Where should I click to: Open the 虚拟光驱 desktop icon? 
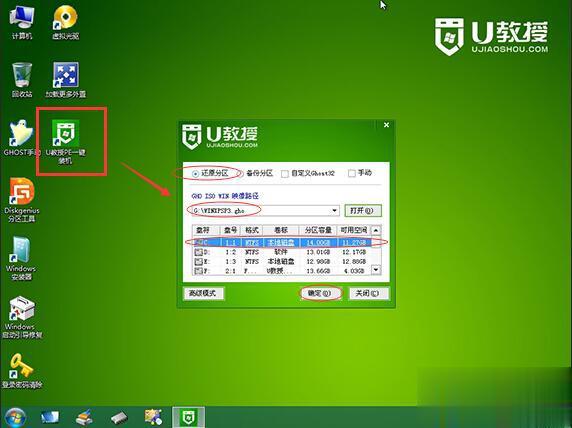66,22
